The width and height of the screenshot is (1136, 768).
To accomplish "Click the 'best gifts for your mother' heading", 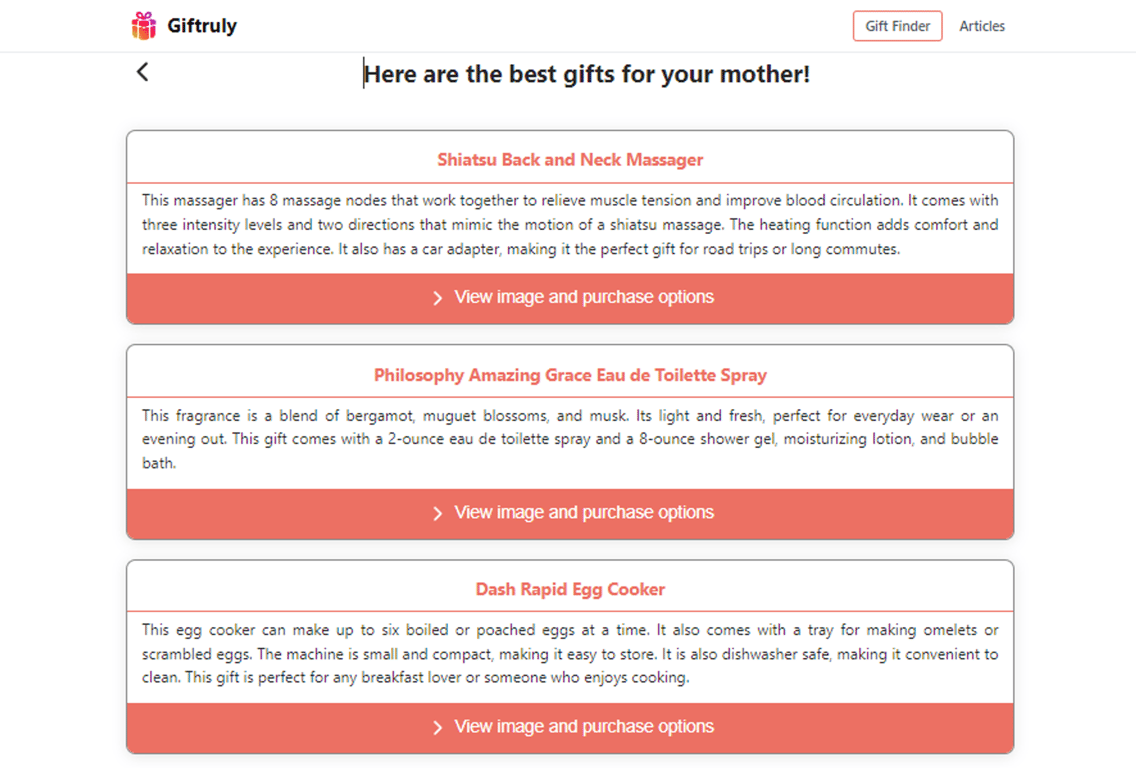I will 587,75.
